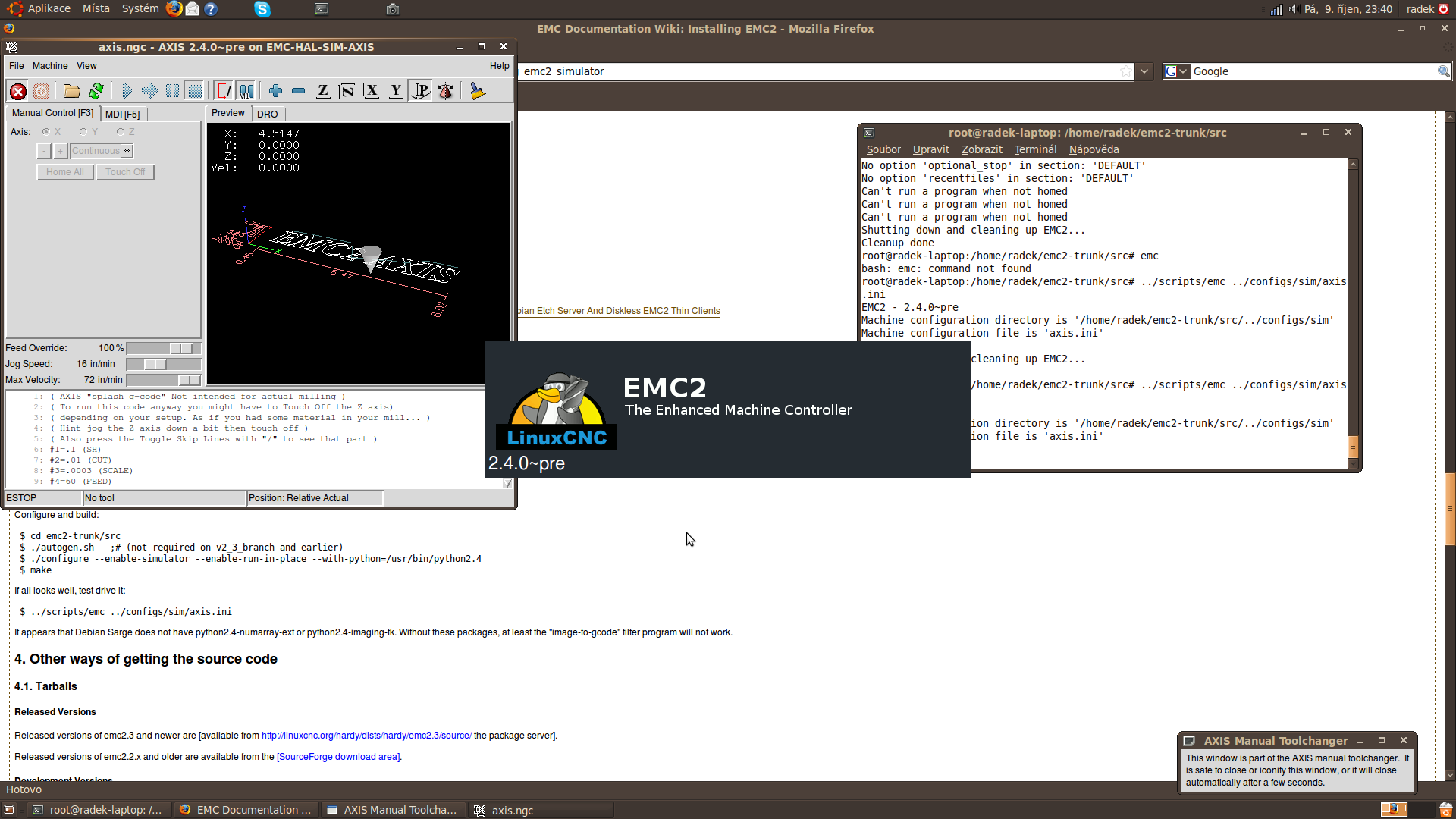Open the Machine menu
This screenshot has width=1456, height=819.
[50, 66]
